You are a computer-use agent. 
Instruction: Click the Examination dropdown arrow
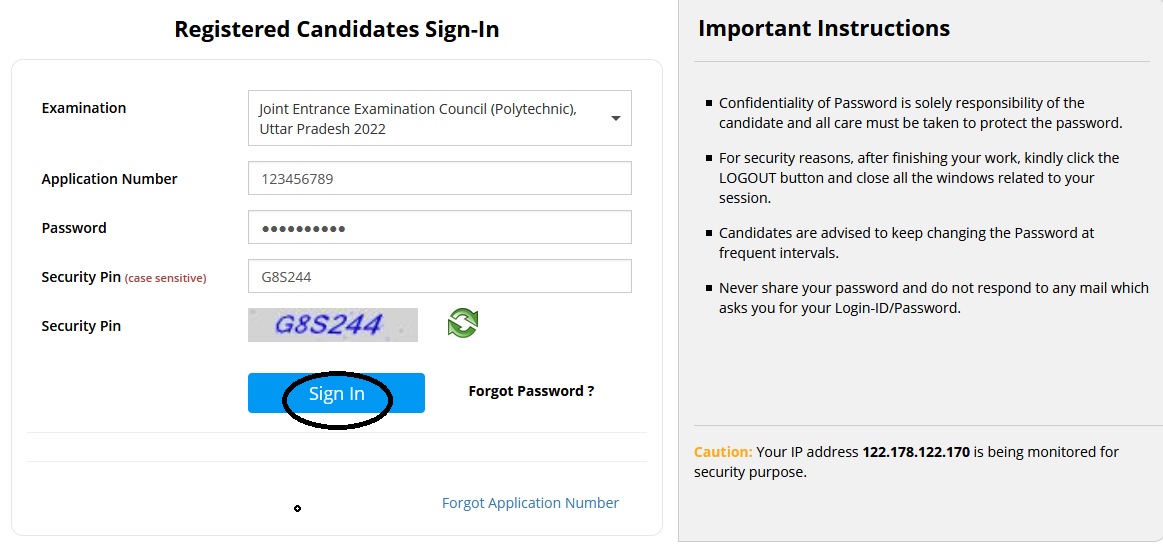tap(615, 118)
